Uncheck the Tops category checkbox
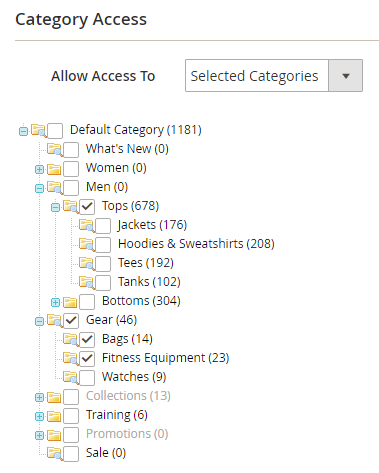The width and height of the screenshot is (379, 473). coord(87,206)
